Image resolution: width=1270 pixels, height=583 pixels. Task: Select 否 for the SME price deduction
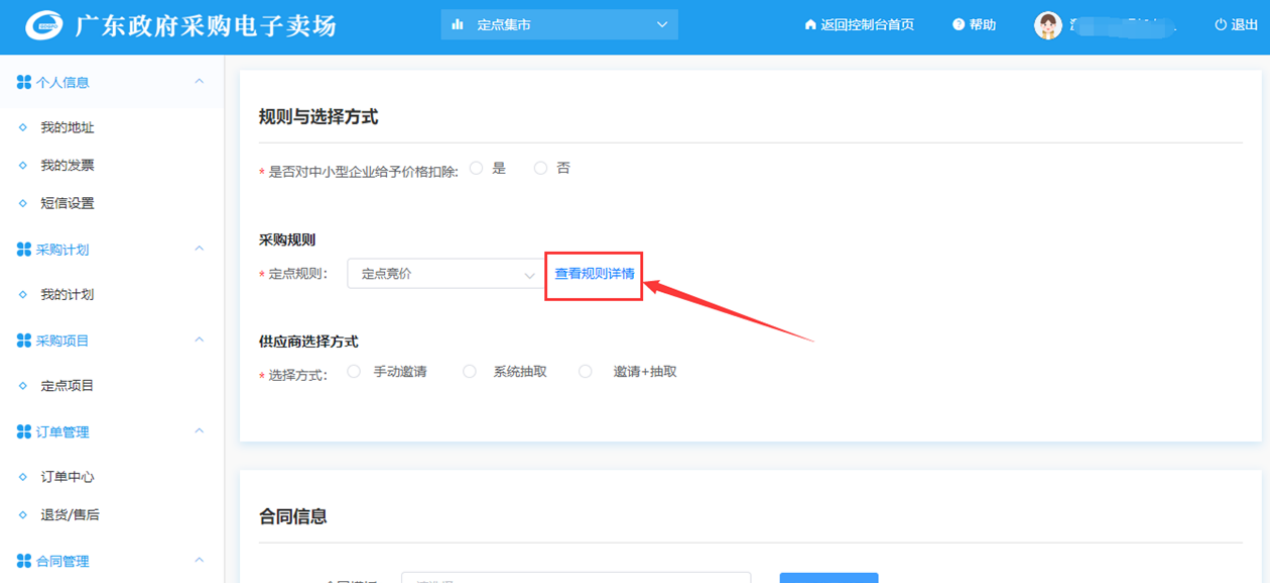(540, 168)
